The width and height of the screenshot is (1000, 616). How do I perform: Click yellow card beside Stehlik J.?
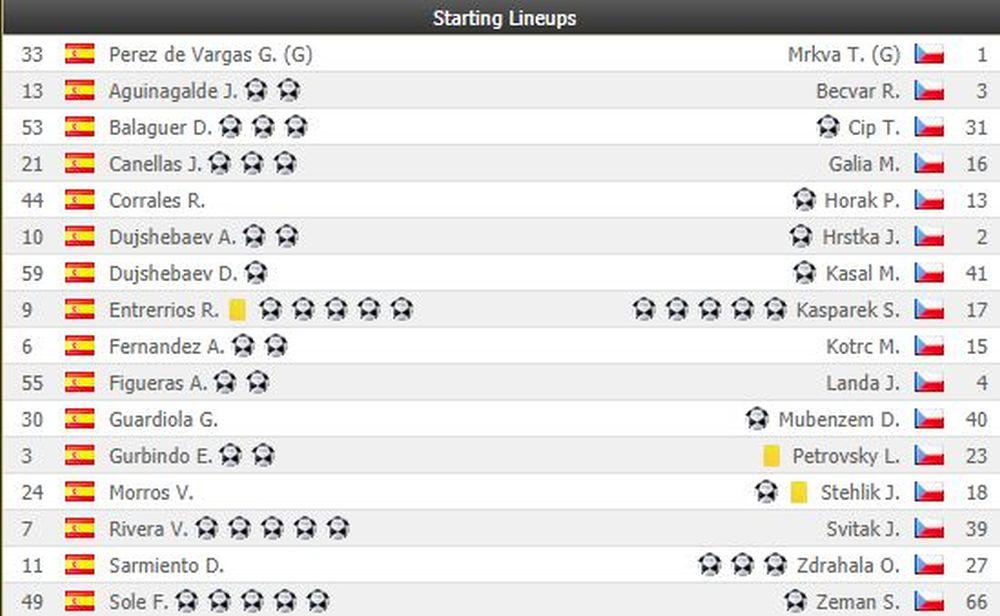tap(798, 492)
